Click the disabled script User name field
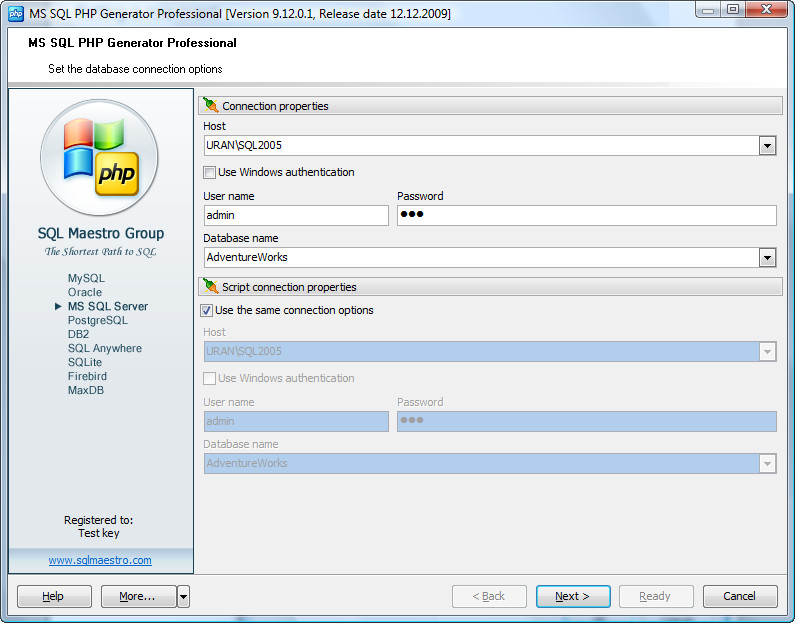 tap(296, 421)
